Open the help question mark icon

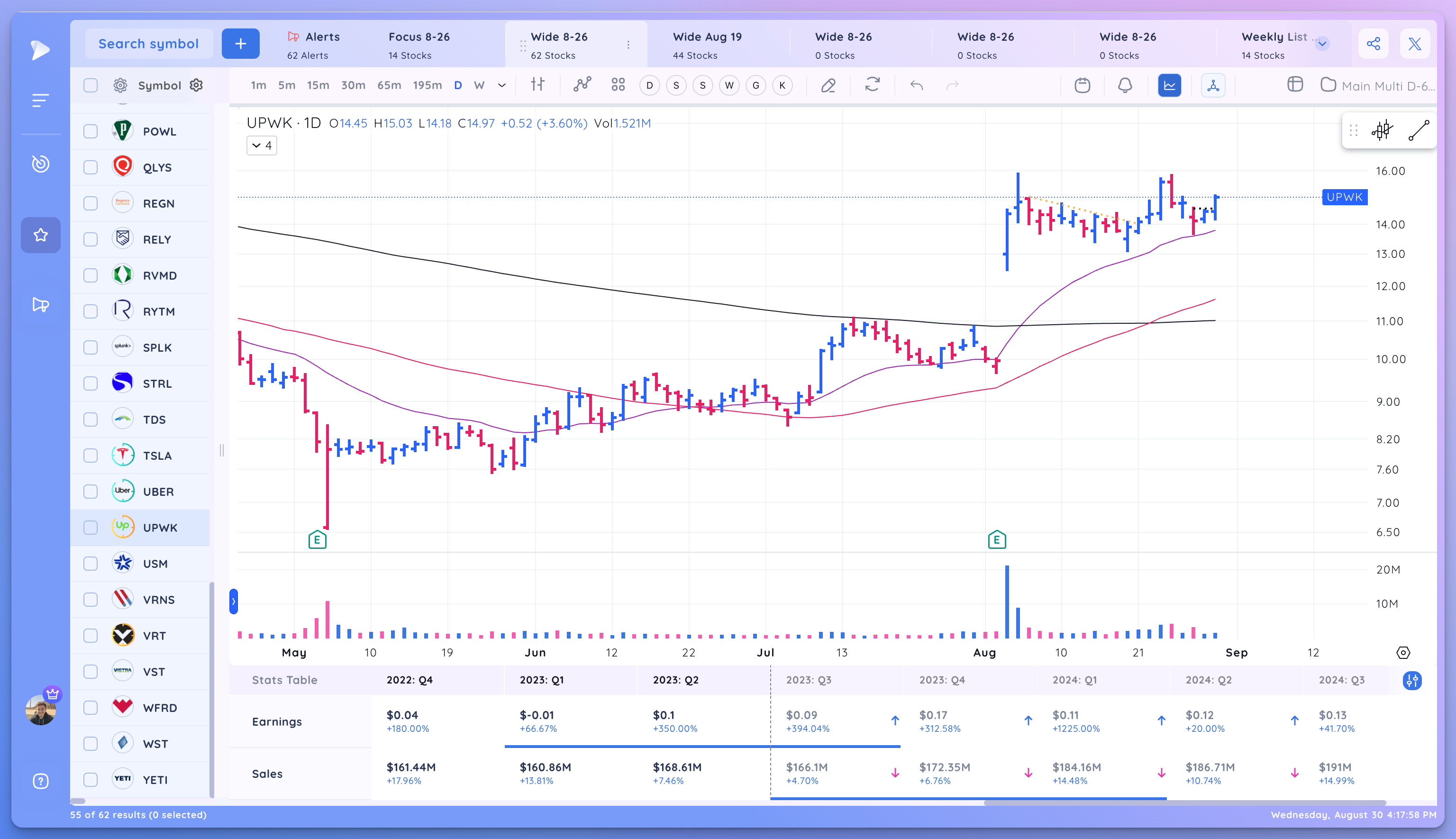pos(40,781)
